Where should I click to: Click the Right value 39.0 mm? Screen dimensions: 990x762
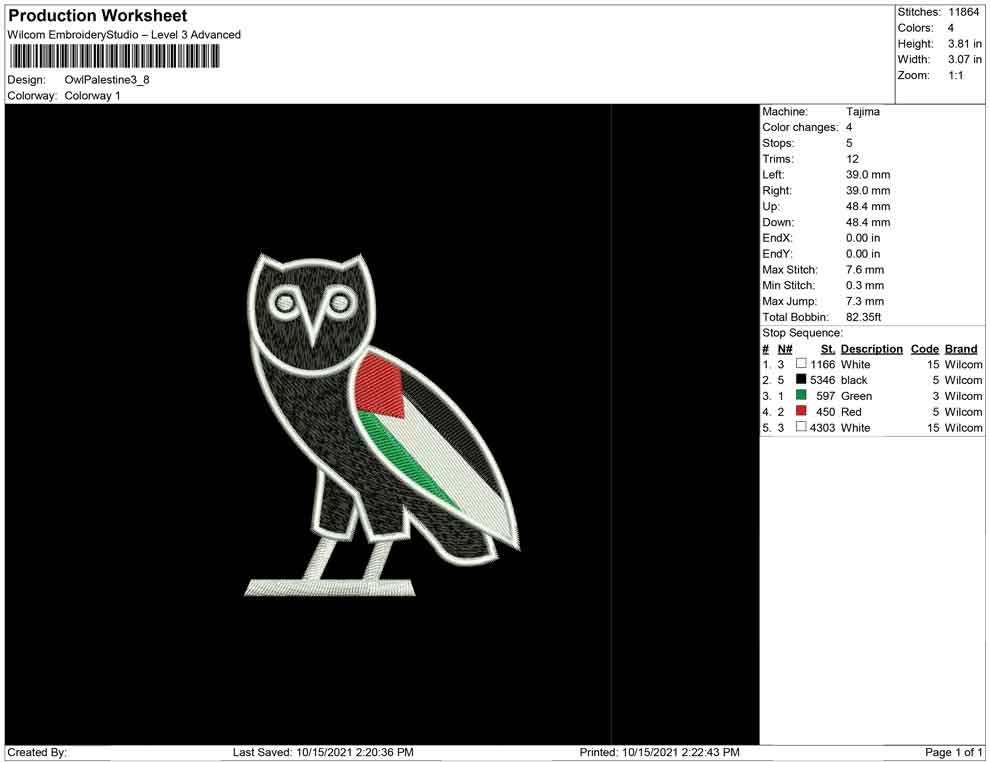pyautogui.click(x=868, y=190)
